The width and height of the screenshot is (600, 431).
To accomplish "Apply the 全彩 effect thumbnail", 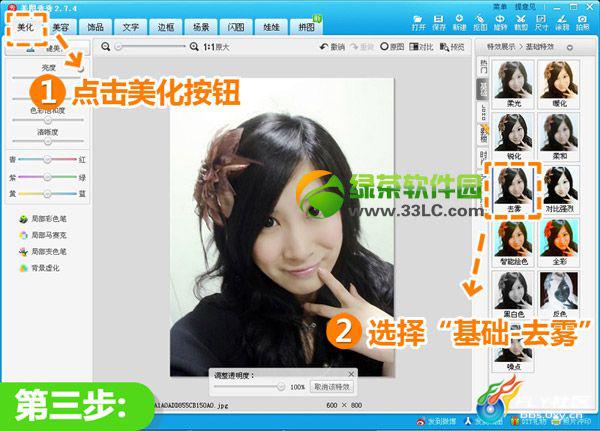I will (x=559, y=243).
